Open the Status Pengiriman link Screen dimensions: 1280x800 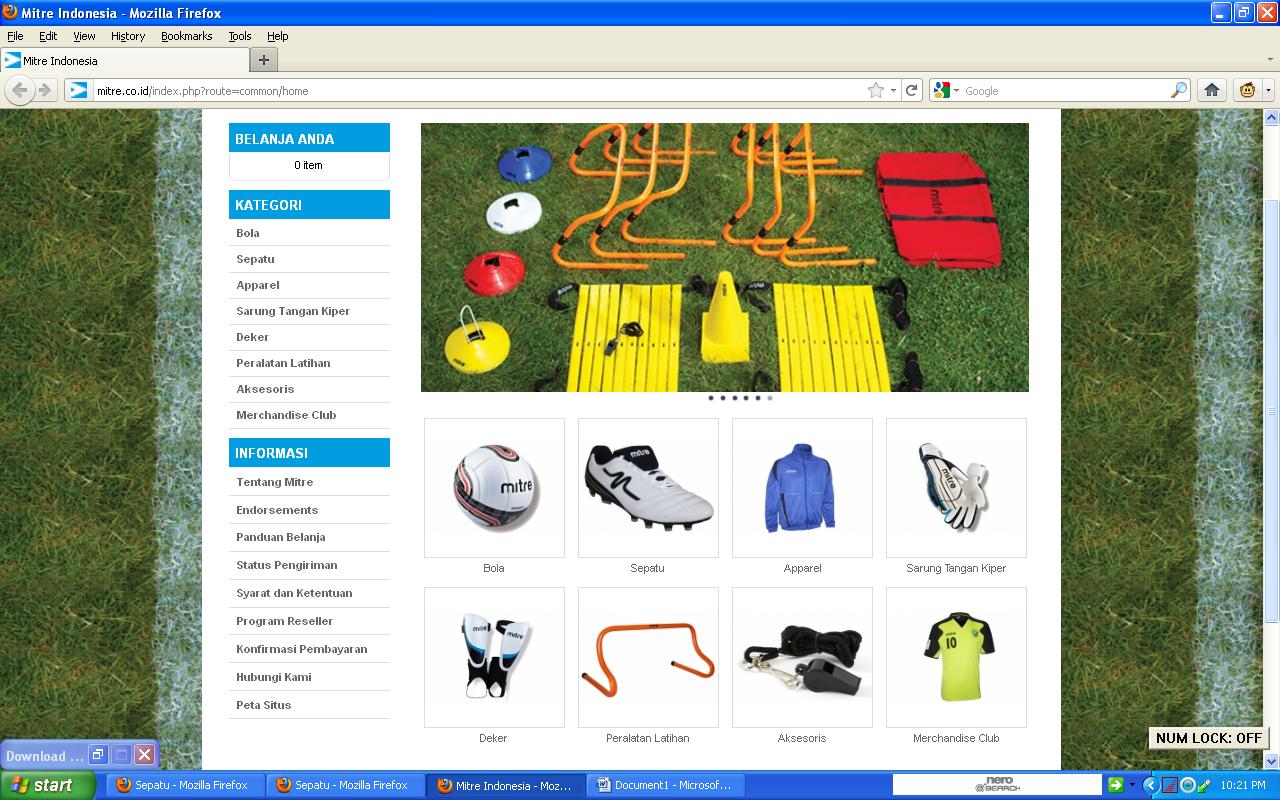(x=287, y=565)
